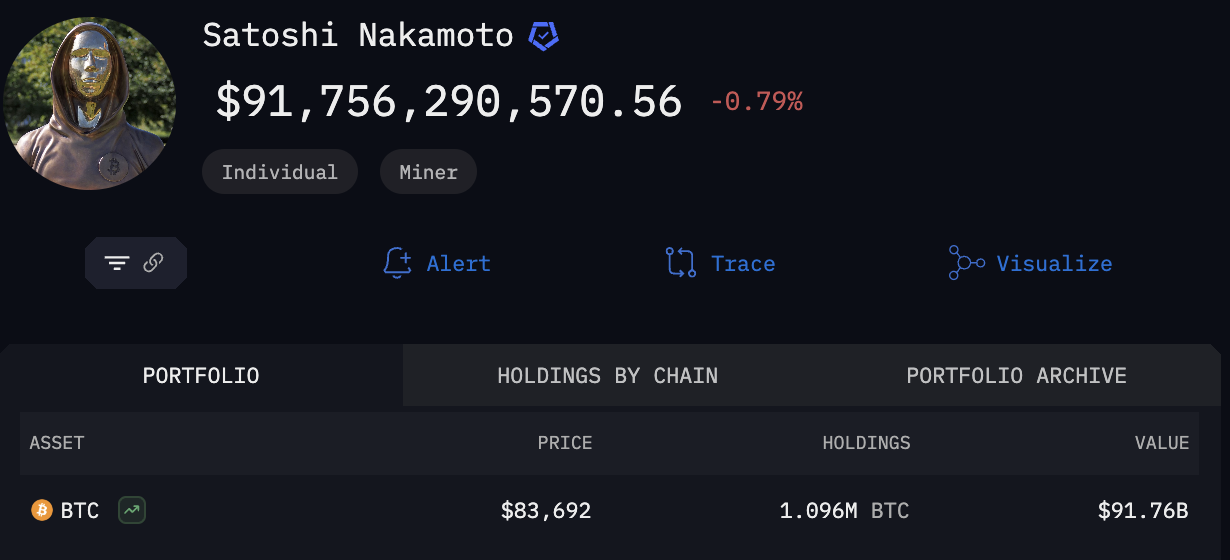Screen dimensions: 1230x560
Task: Sort by the Holdings column header
Action: point(866,443)
